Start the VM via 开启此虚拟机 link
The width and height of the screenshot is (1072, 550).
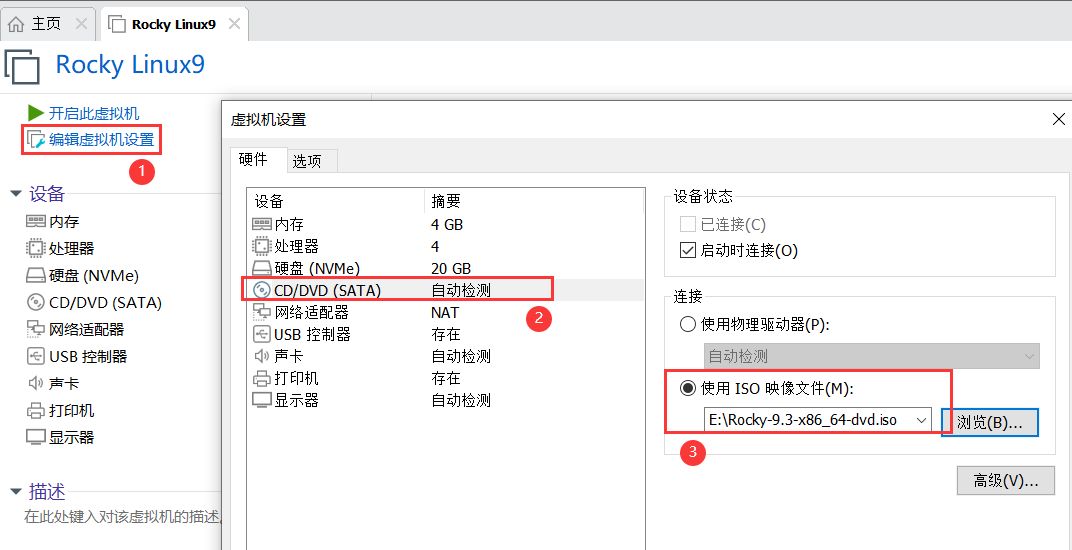pyautogui.click(x=94, y=114)
